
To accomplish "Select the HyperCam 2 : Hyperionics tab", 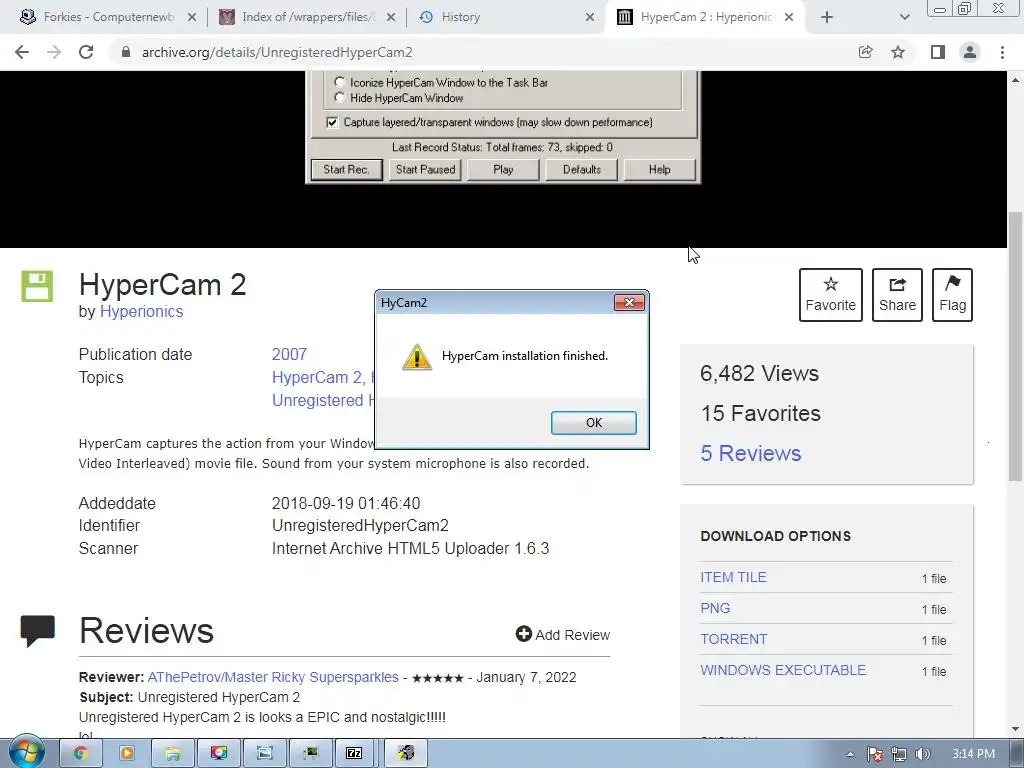I will tap(705, 17).
